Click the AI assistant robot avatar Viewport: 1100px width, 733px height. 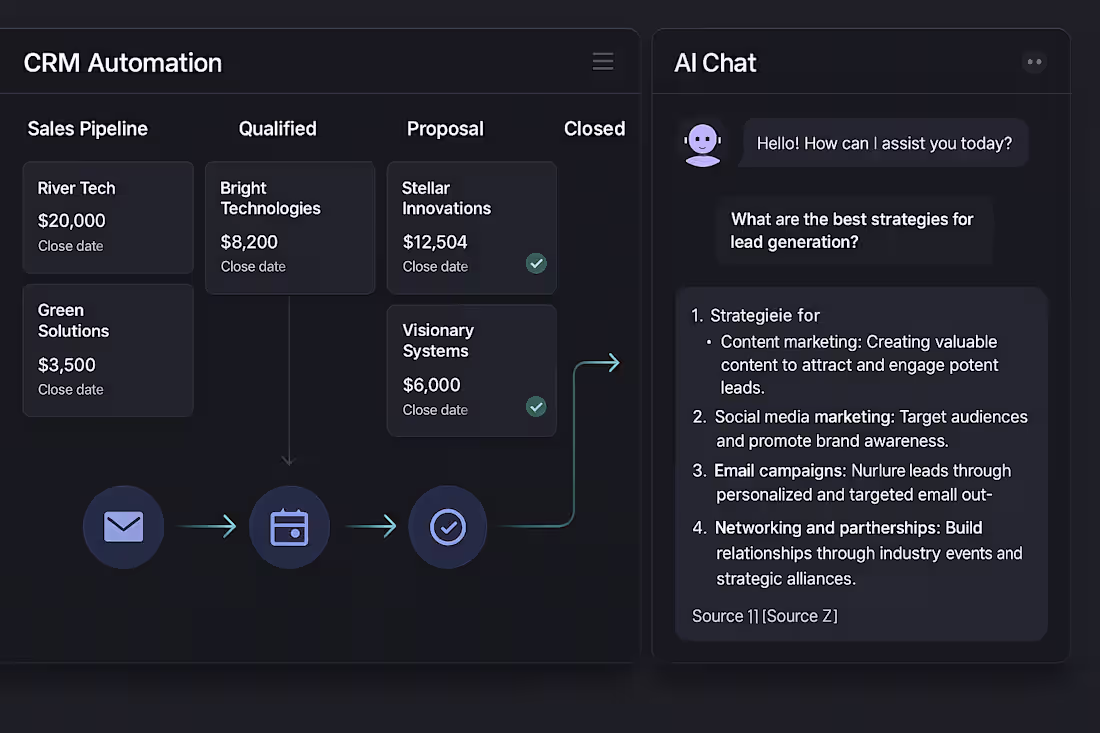[x=702, y=142]
